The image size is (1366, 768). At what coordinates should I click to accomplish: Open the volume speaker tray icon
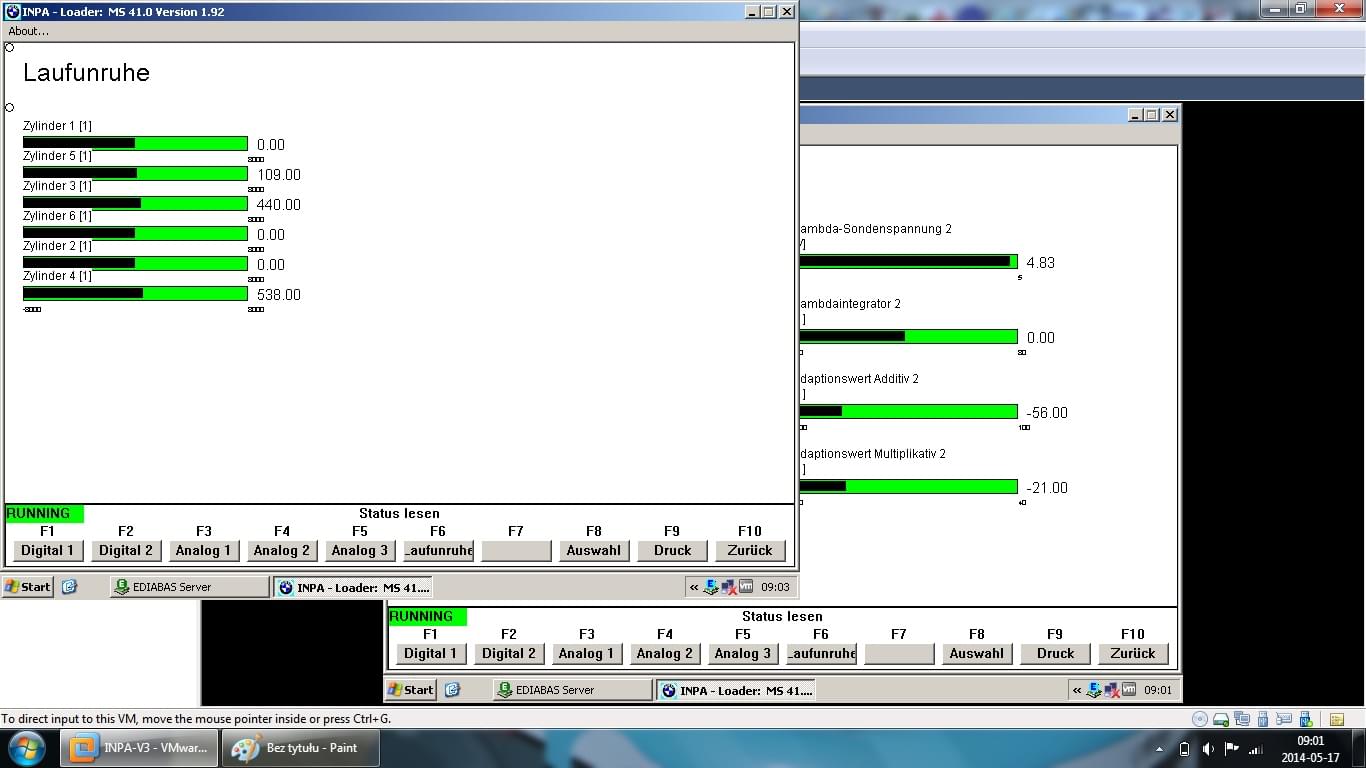[x=1208, y=749]
